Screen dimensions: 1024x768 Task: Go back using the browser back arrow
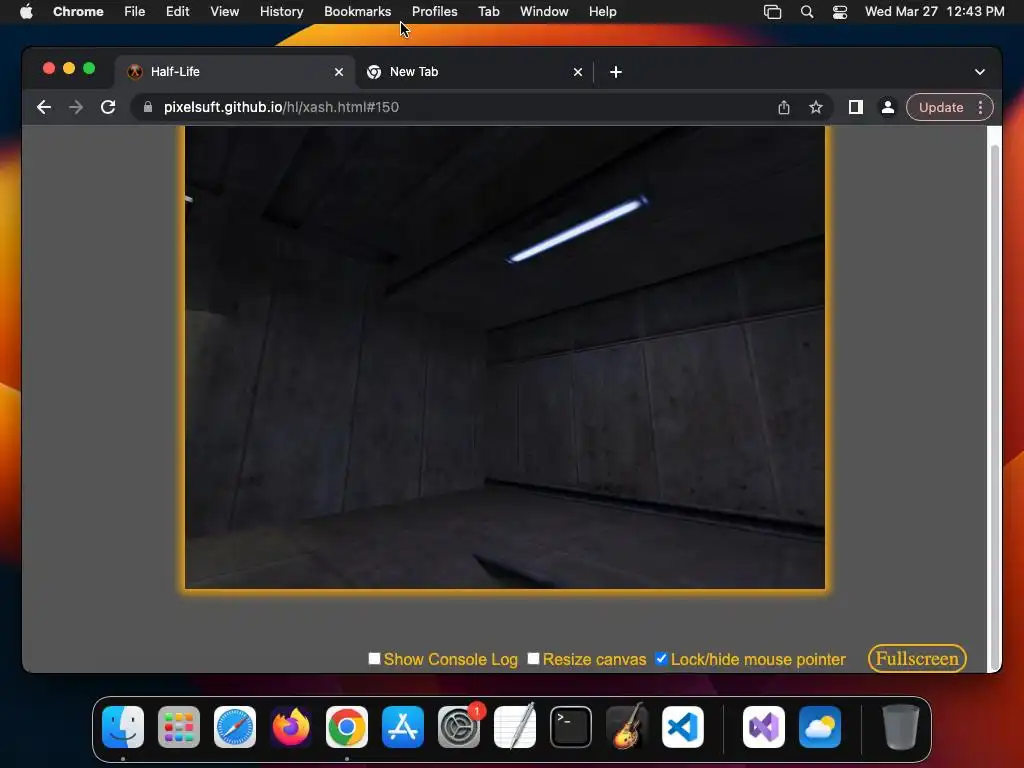pyautogui.click(x=44, y=107)
